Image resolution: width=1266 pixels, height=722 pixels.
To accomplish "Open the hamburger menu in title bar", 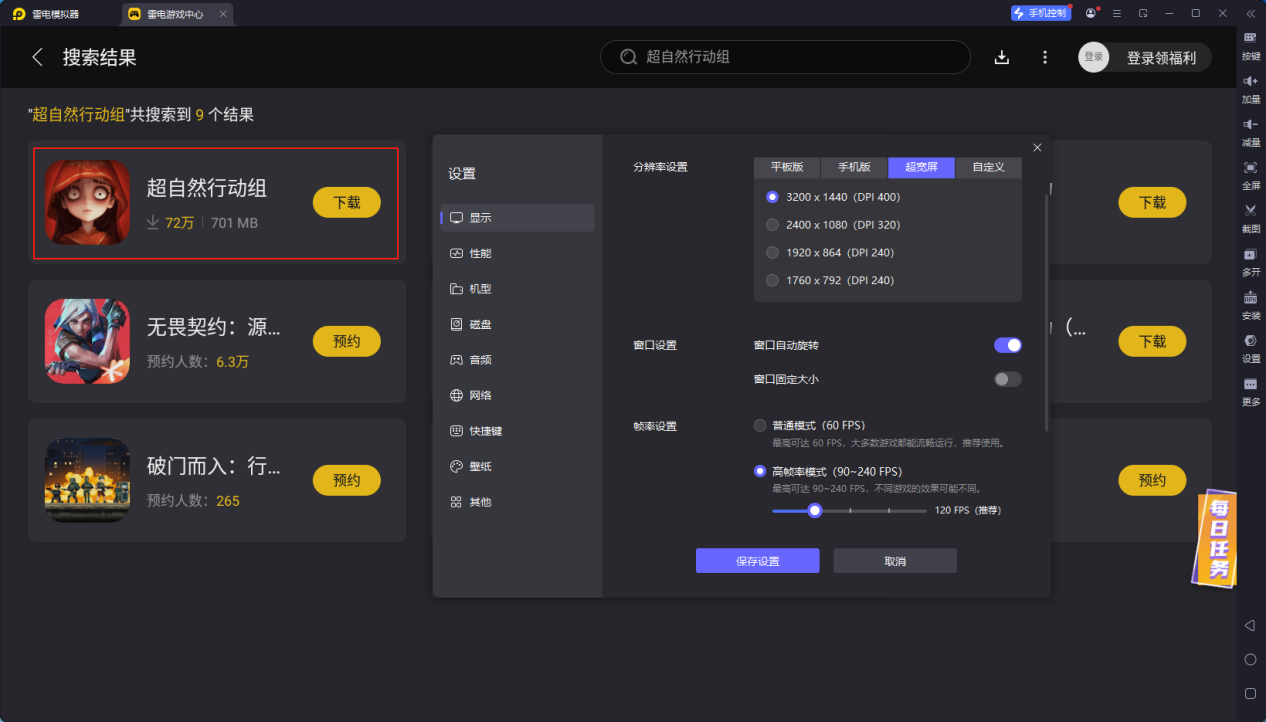I will click(1117, 13).
